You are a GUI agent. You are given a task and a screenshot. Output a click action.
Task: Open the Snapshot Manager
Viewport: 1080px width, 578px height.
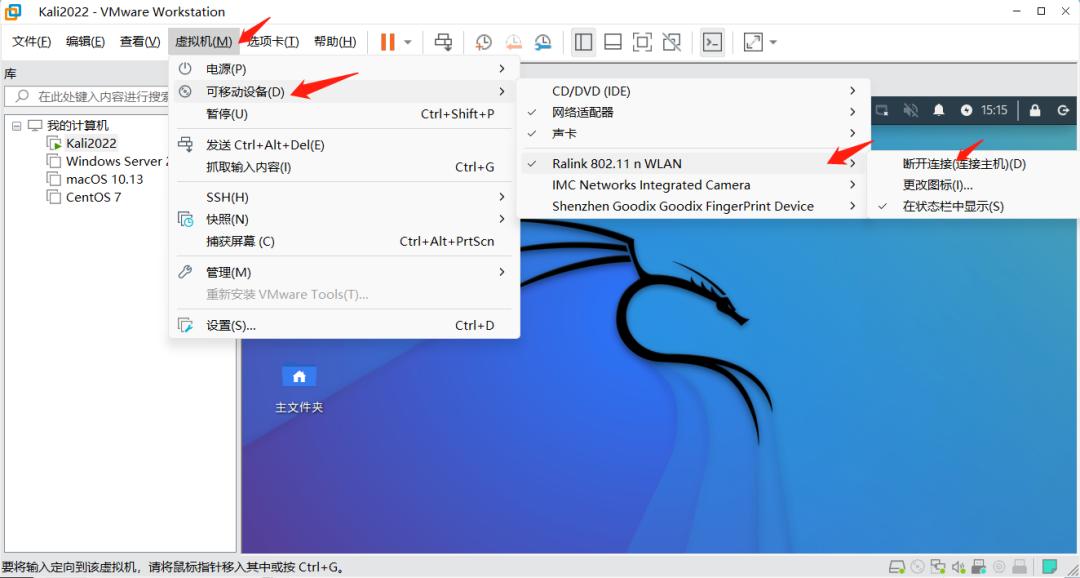coord(543,42)
